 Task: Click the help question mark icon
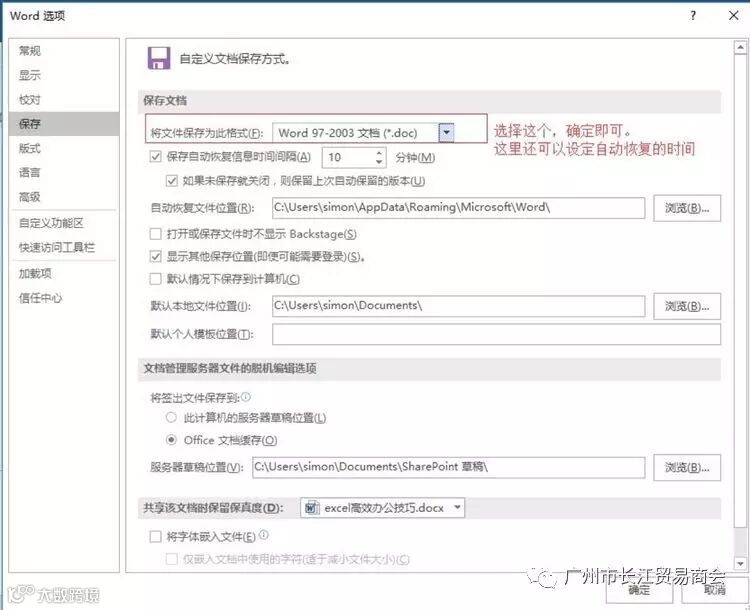click(x=693, y=15)
